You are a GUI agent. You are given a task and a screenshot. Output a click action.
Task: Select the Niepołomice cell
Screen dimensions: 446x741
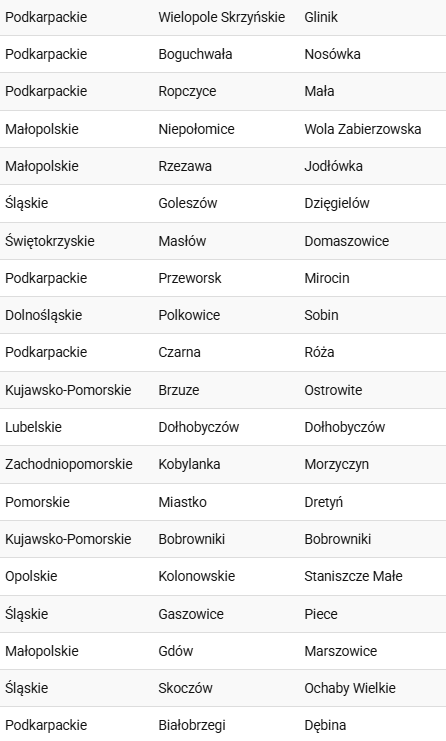tap(196, 129)
